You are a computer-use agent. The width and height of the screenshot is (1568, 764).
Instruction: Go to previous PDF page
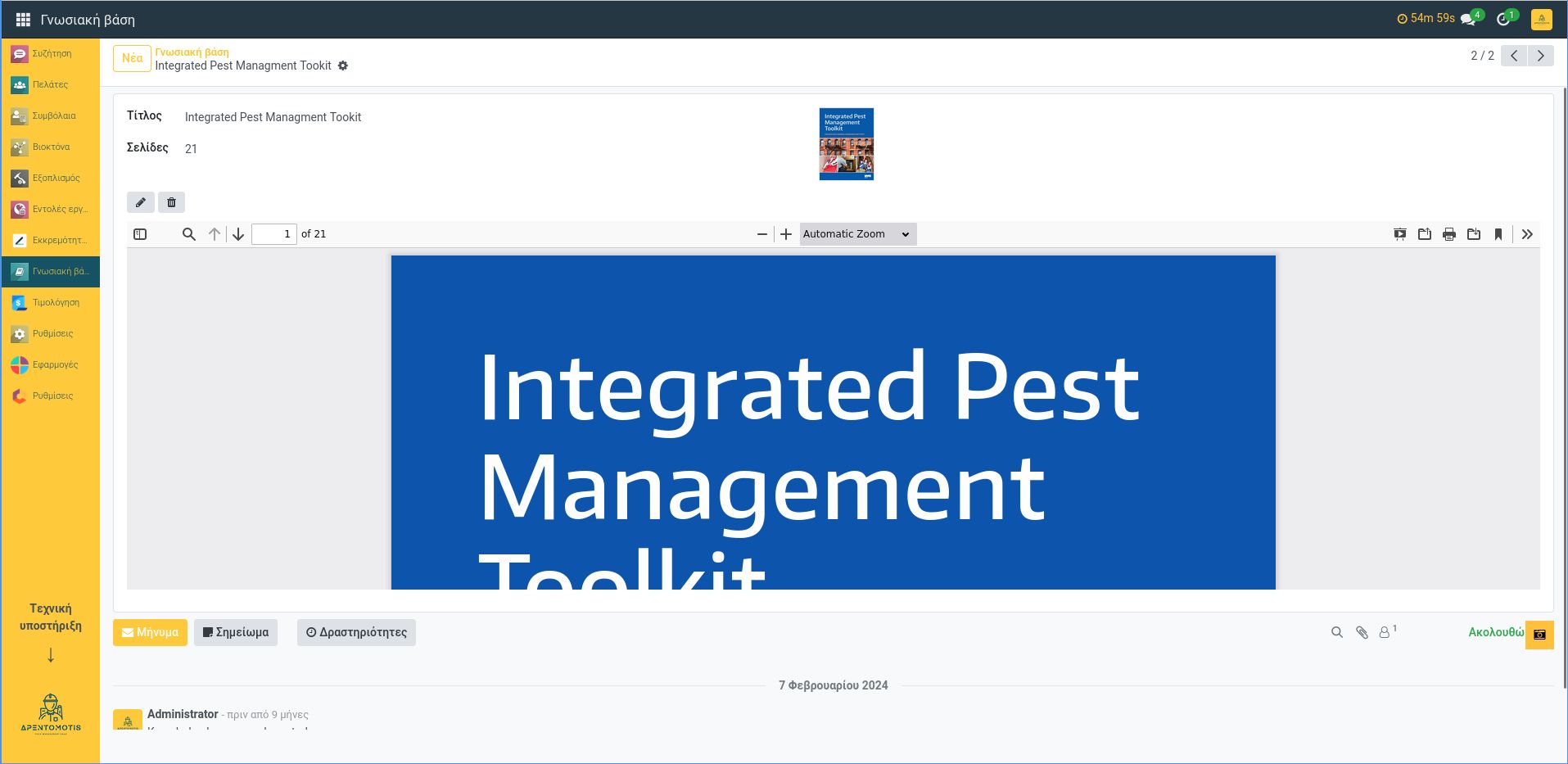click(215, 234)
